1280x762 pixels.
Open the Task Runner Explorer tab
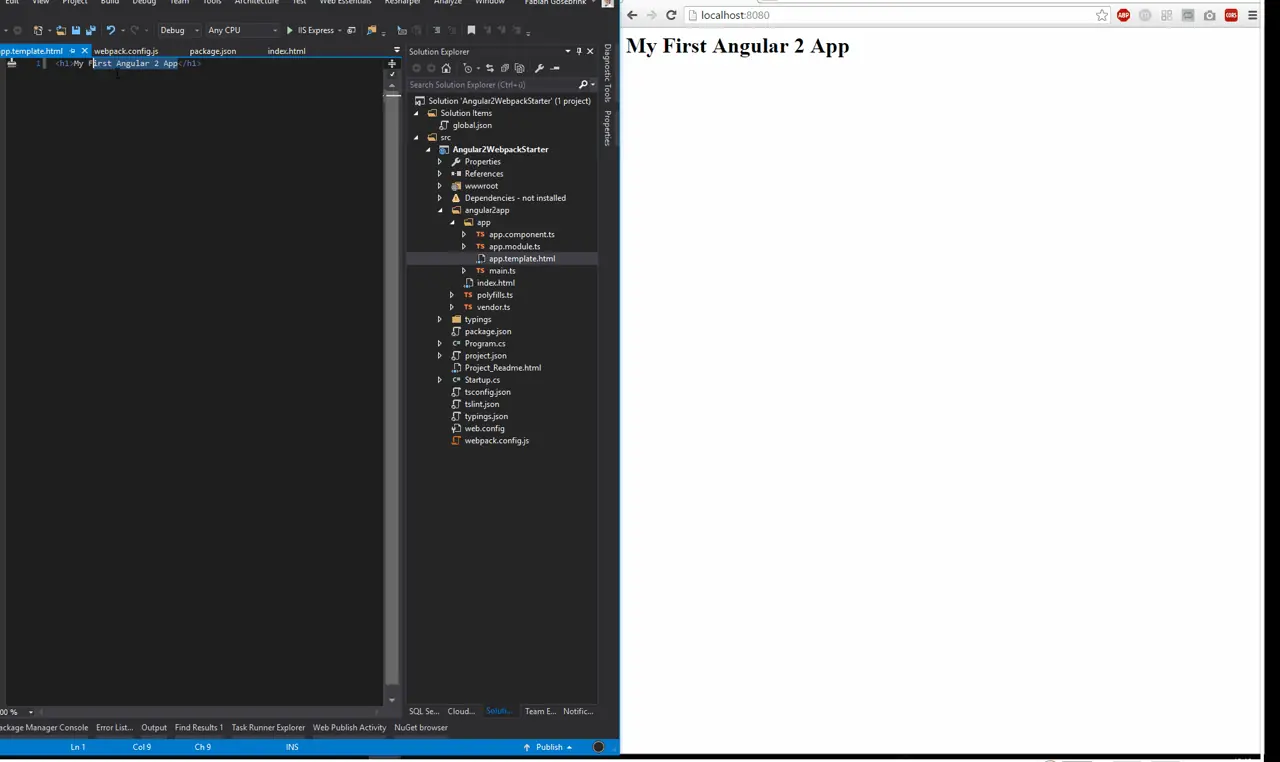pos(268,728)
